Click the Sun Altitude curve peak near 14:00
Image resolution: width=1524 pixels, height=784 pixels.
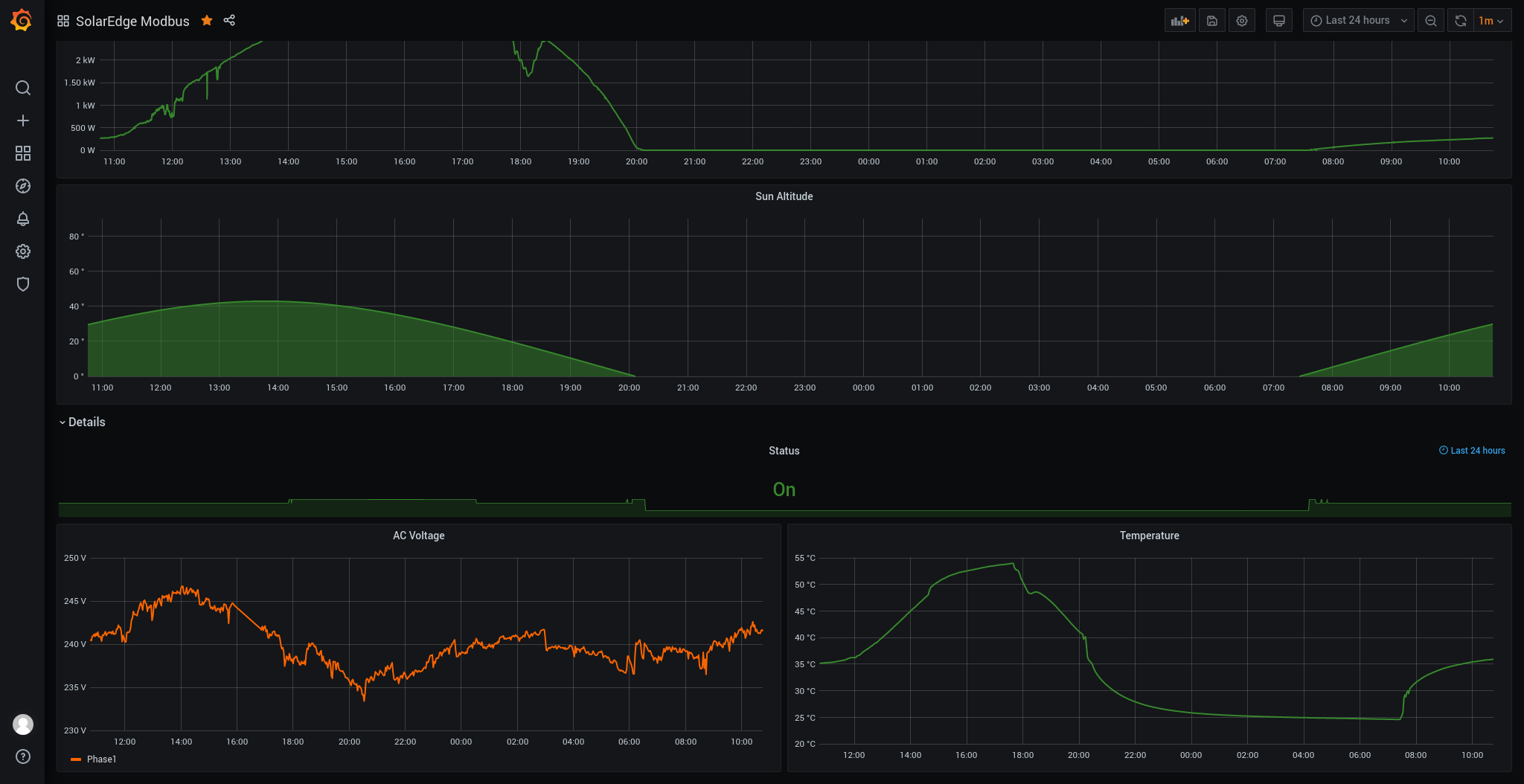[266, 301]
